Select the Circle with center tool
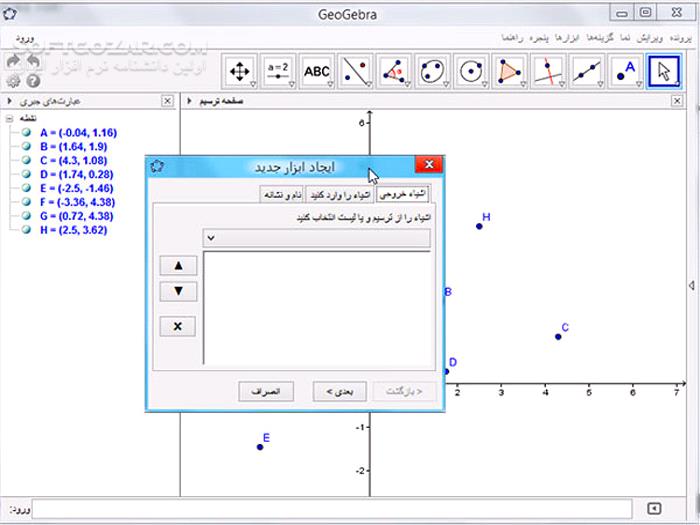Viewport: 700px width, 525px height. [x=471, y=71]
